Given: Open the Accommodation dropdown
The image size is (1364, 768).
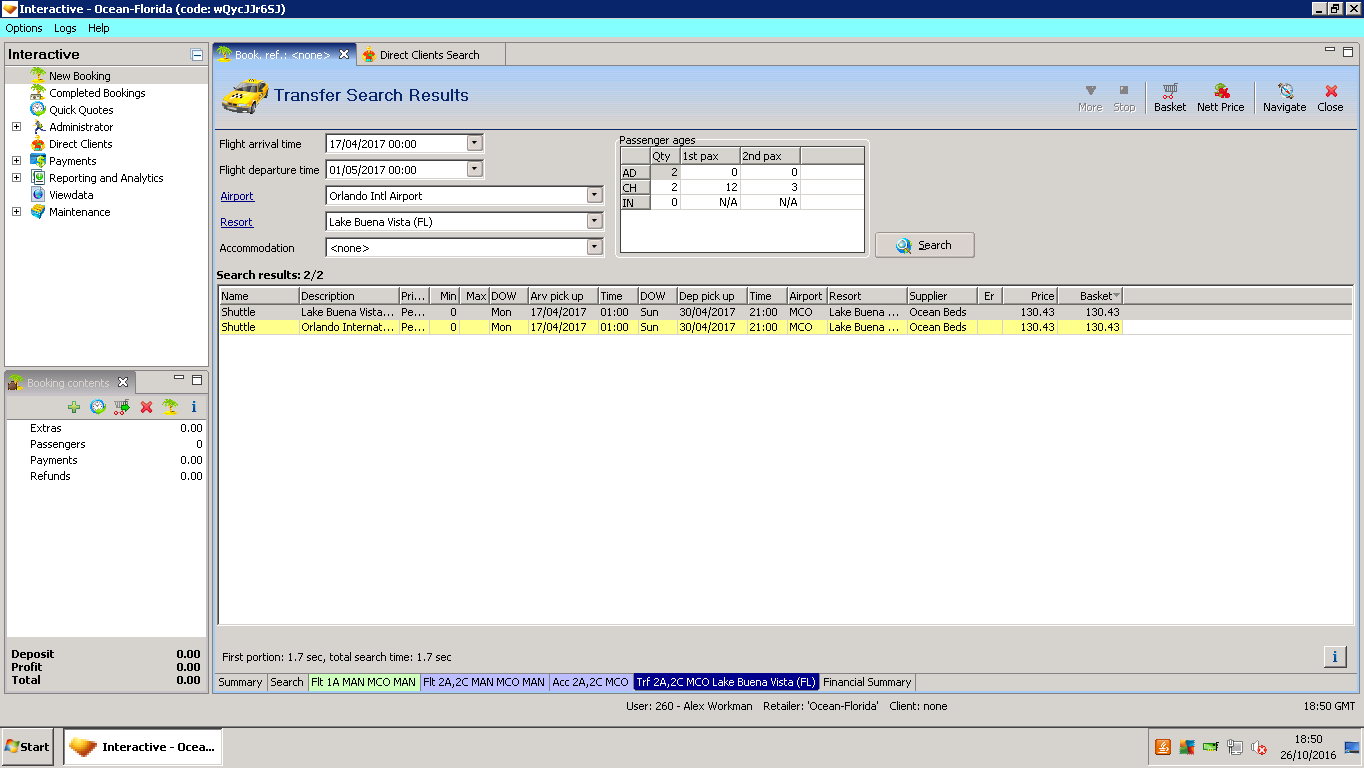Looking at the screenshot, I should pos(595,247).
